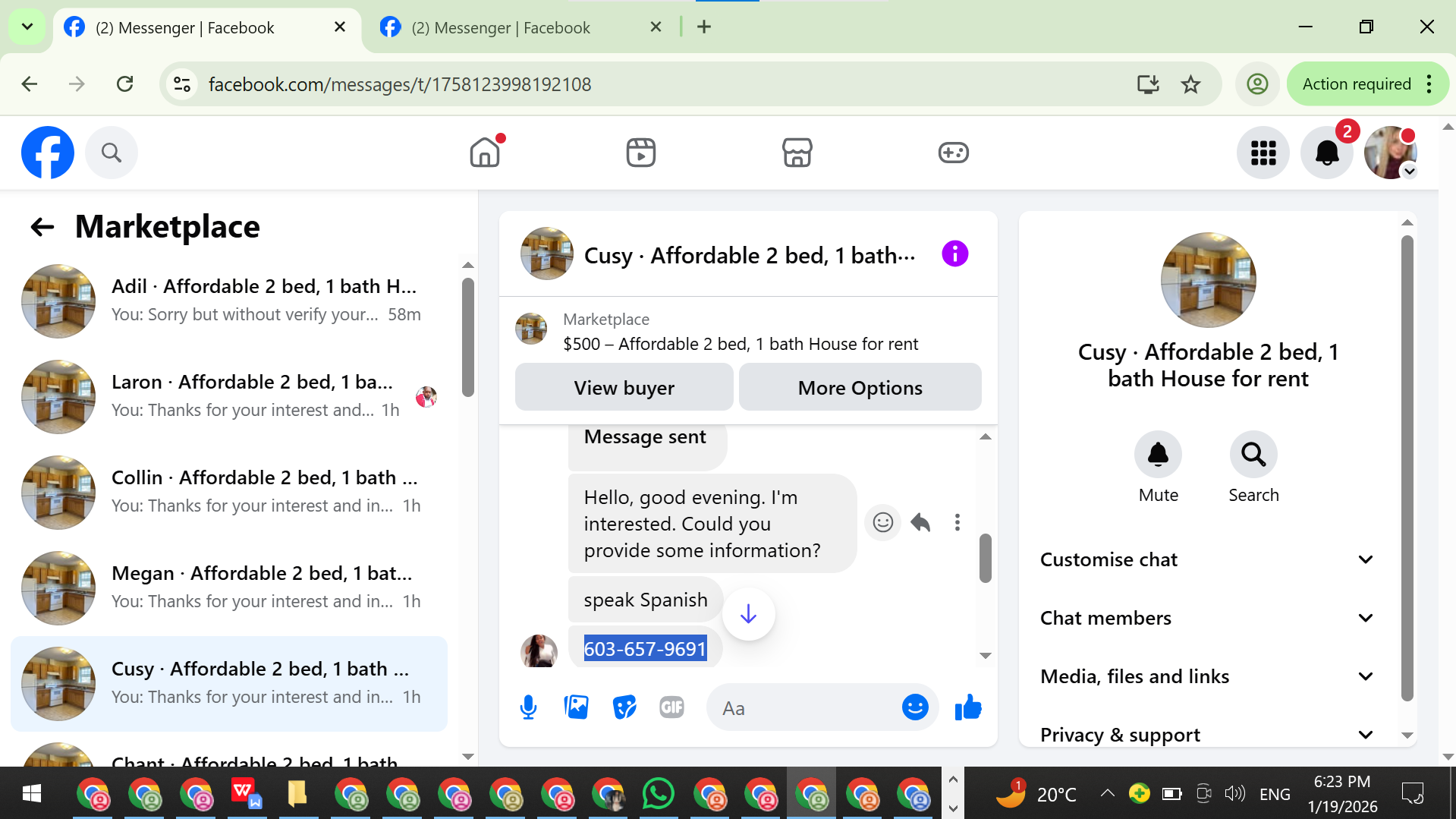The height and width of the screenshot is (819, 1456).
Task: Click the chat messages scrollbar thumb
Action: (986, 558)
